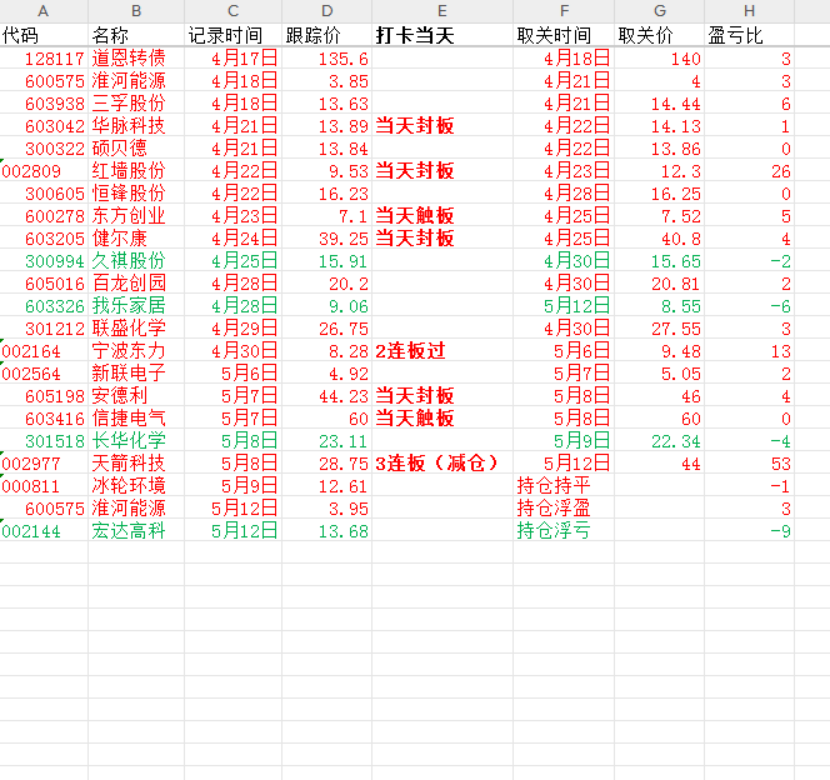Select column B header
830x780 pixels.
click(x=136, y=11)
